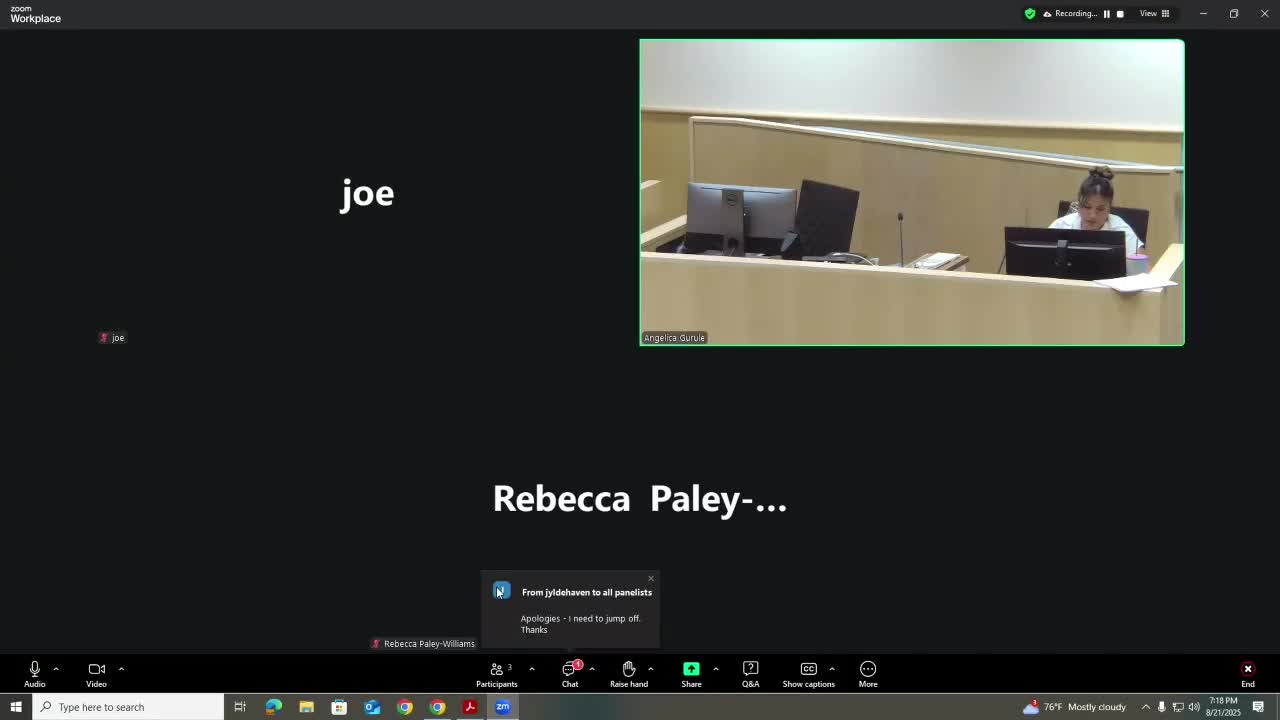Open the weather widget showing 76°F

(x=1073, y=707)
